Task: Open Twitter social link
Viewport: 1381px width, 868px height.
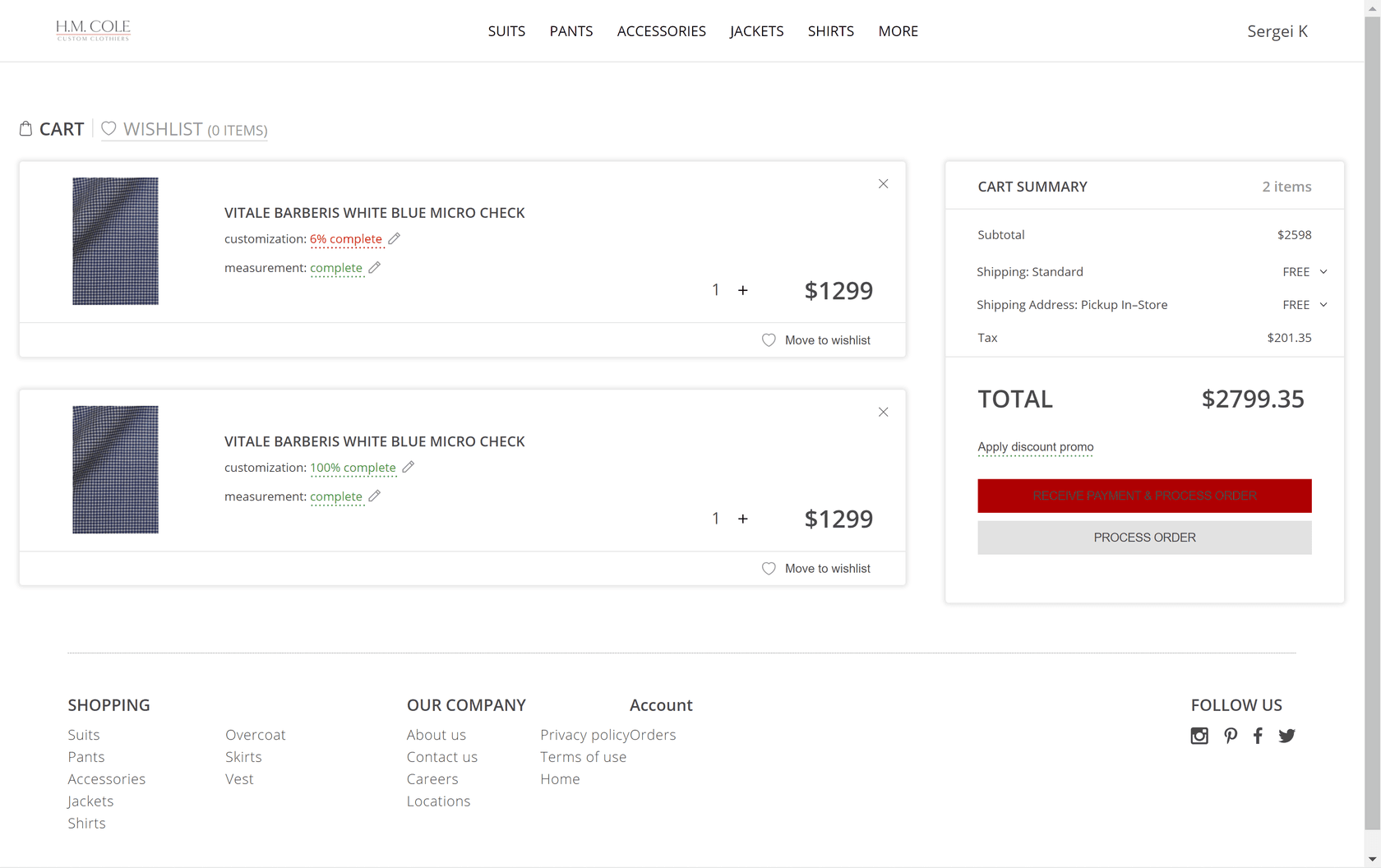Action: point(1287,736)
